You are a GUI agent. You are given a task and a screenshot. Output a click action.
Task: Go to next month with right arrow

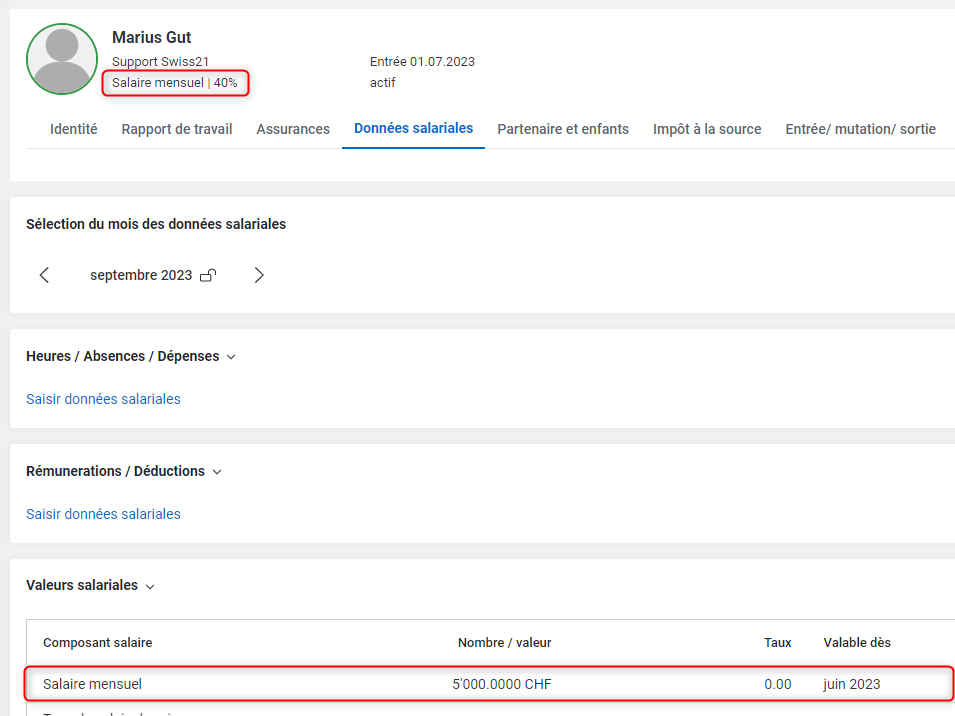259,275
